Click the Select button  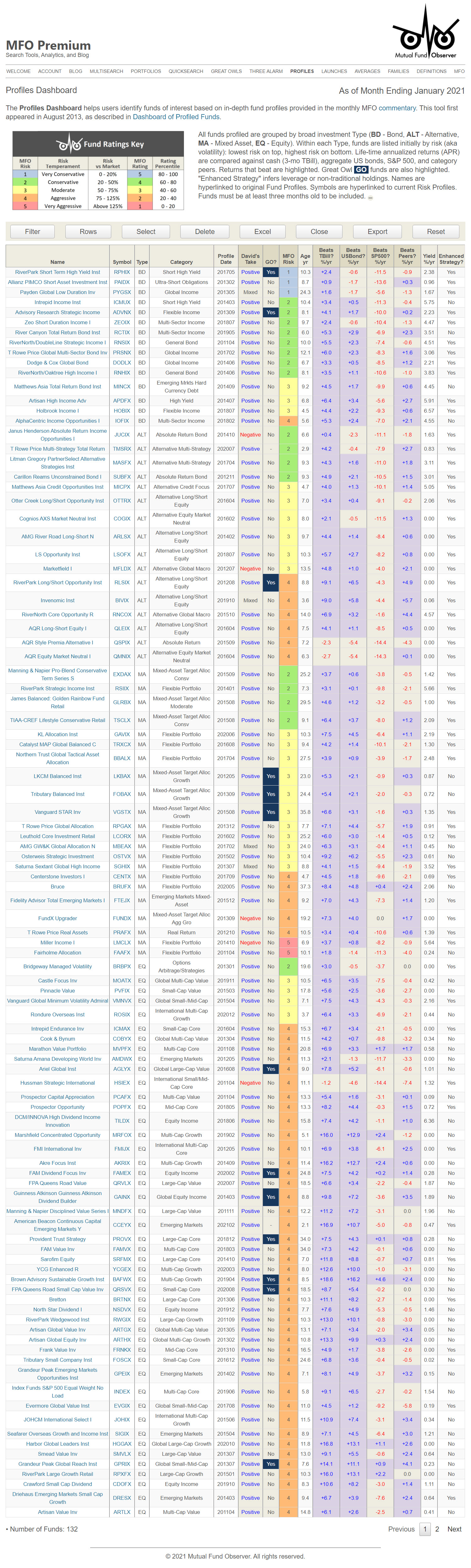[146, 231]
